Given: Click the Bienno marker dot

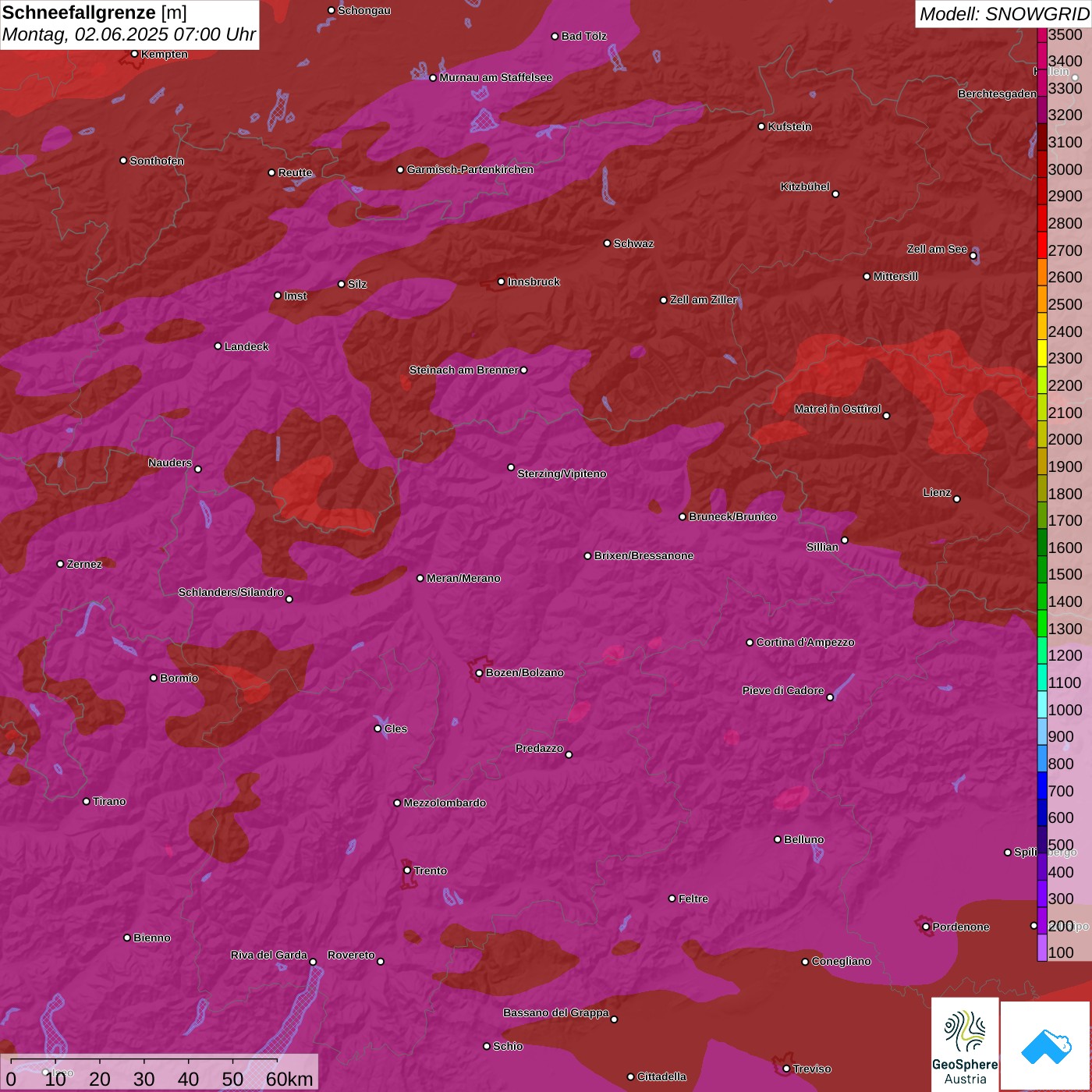Looking at the screenshot, I should tap(127, 938).
